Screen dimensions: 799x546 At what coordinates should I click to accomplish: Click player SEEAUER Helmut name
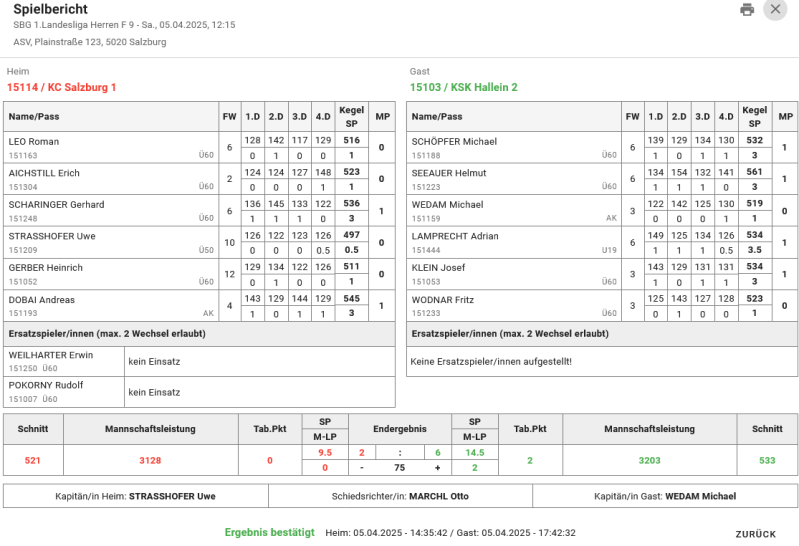point(449,173)
